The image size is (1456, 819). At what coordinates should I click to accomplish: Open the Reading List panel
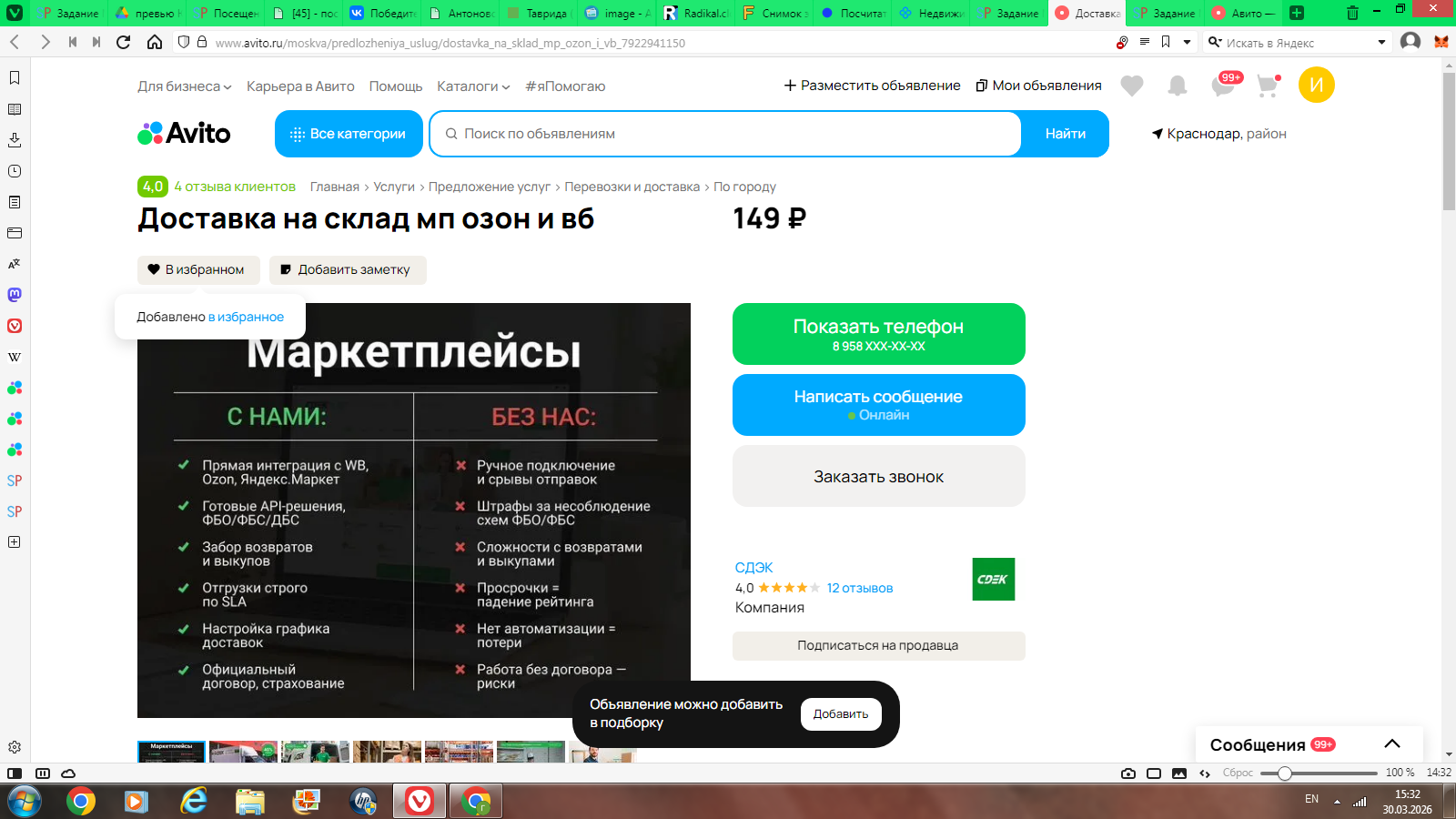click(x=15, y=109)
